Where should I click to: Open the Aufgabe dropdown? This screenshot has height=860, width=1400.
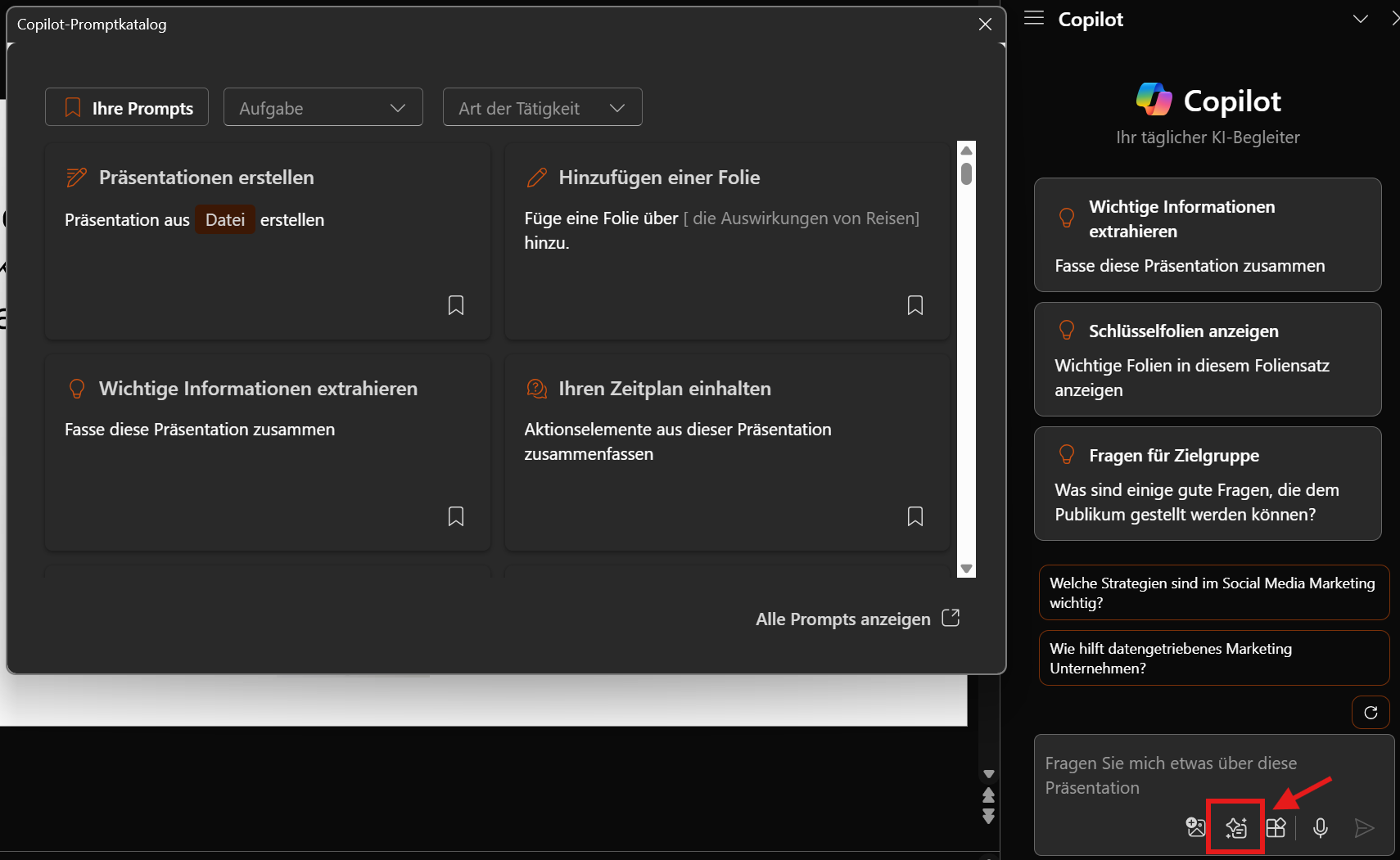pyautogui.click(x=323, y=108)
